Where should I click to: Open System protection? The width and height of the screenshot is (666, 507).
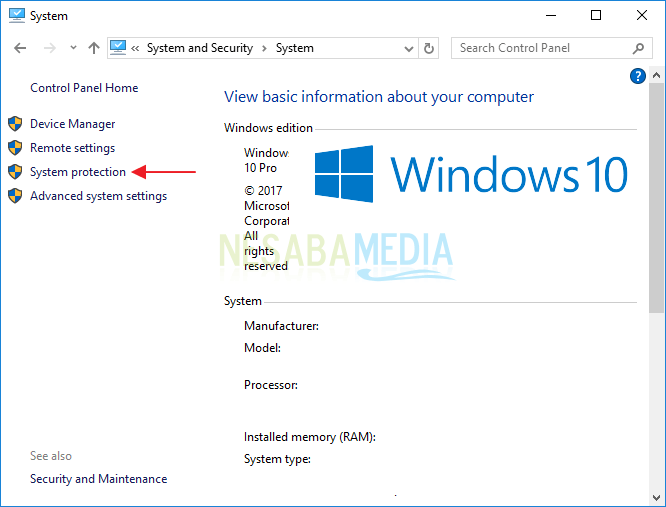(78, 172)
